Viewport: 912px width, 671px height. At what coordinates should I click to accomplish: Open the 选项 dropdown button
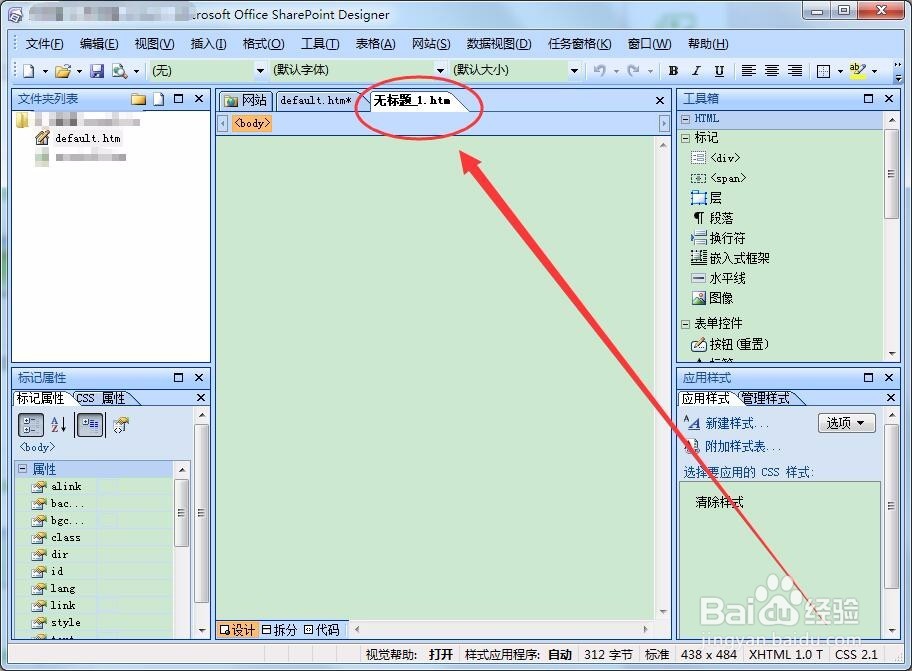(x=846, y=423)
